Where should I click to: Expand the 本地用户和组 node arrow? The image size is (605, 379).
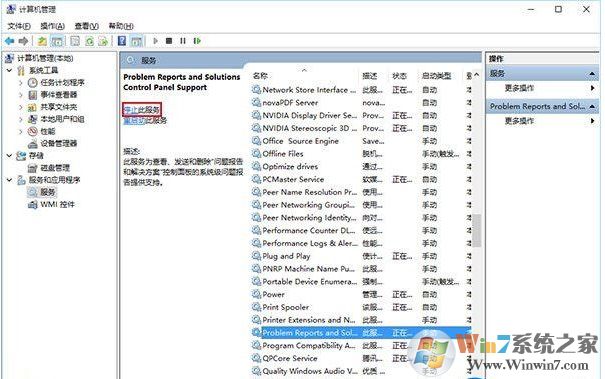point(21,119)
